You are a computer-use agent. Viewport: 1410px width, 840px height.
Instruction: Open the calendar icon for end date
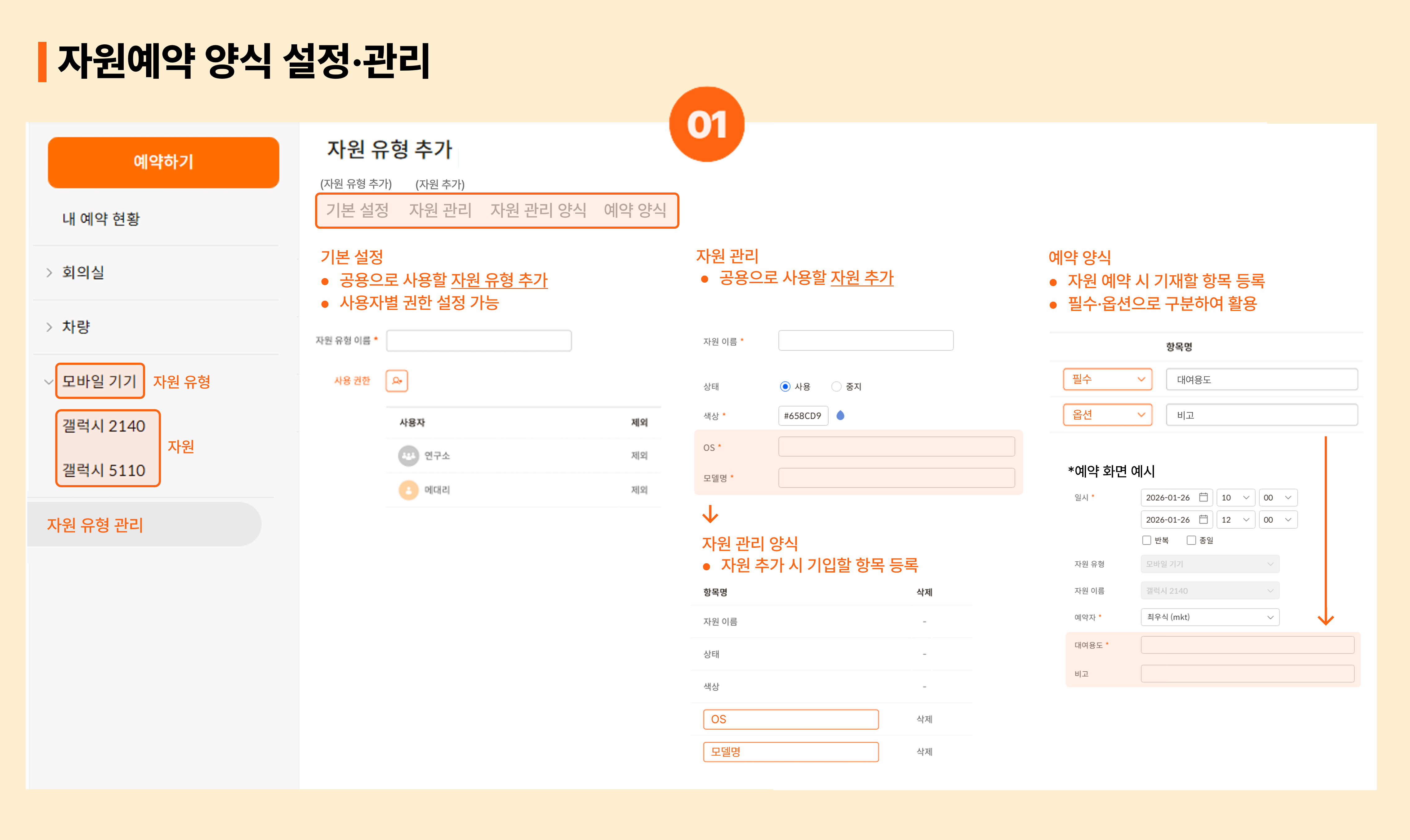pos(1203,519)
